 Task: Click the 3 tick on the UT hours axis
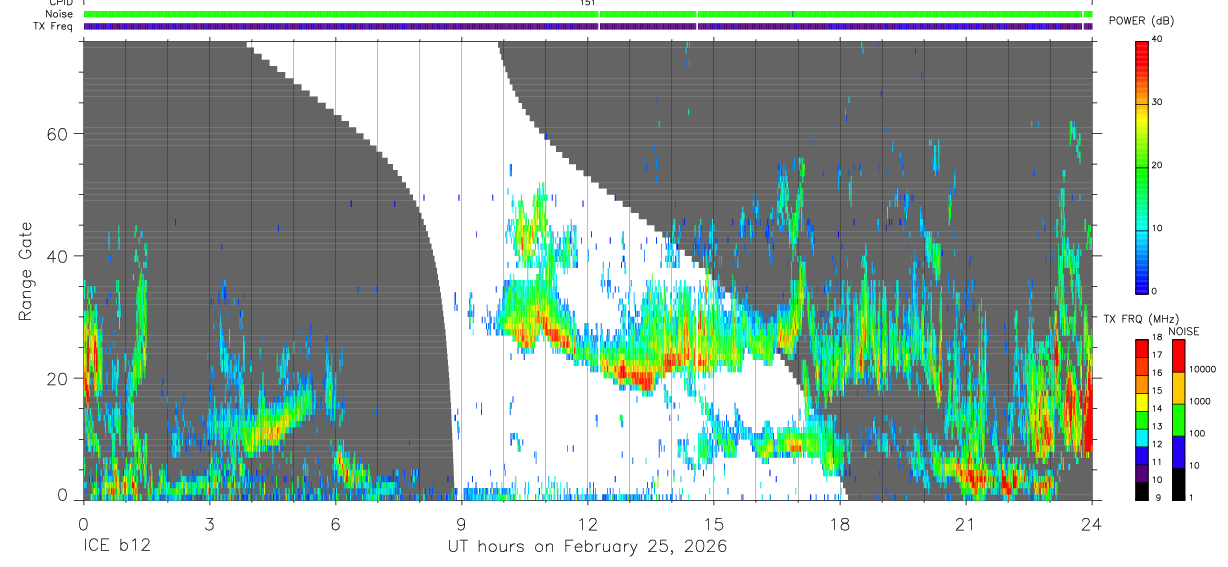point(209,525)
